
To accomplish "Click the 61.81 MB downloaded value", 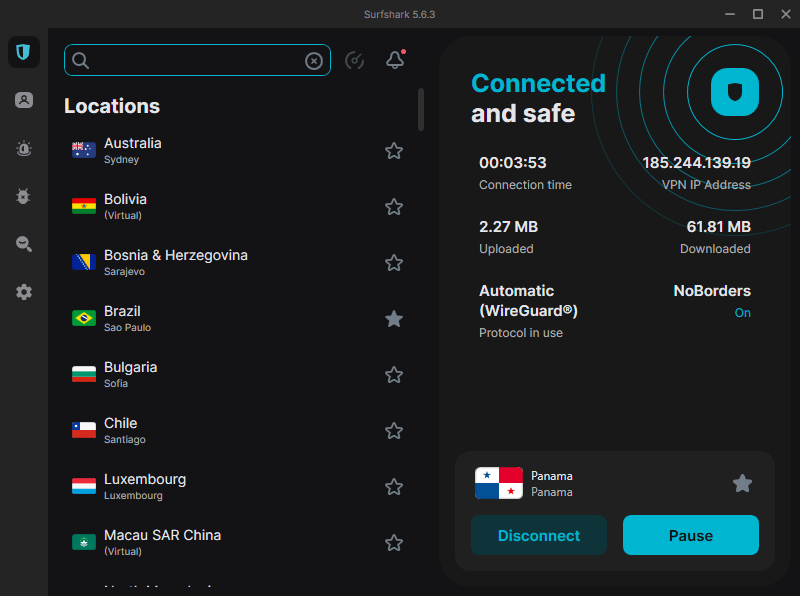I will tap(718, 227).
